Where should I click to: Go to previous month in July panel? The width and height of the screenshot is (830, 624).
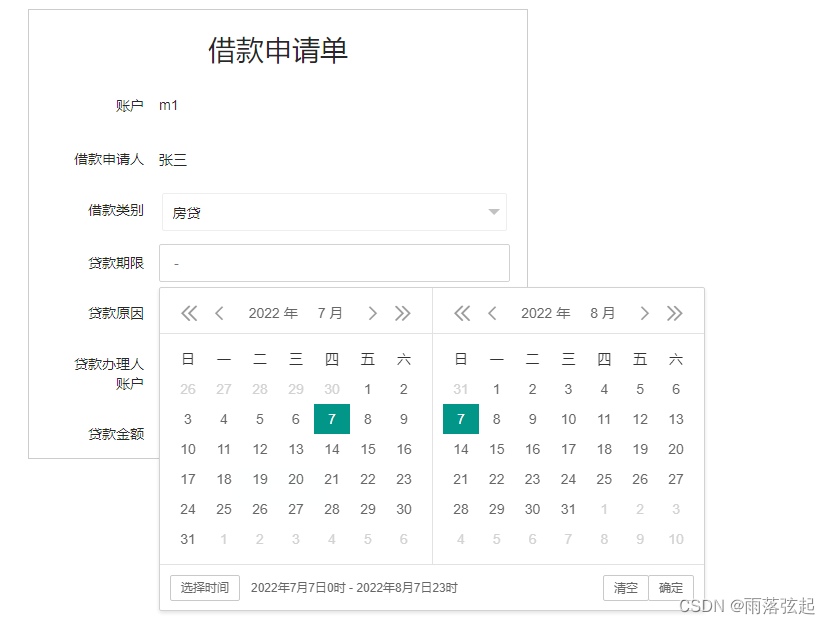219,313
